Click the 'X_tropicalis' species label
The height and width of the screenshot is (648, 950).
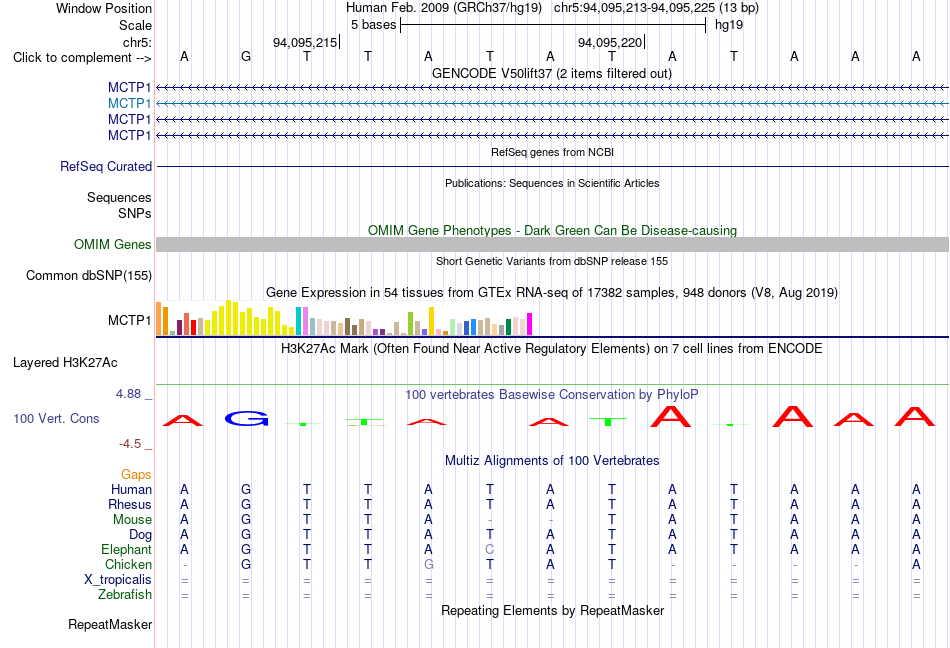tap(118, 580)
